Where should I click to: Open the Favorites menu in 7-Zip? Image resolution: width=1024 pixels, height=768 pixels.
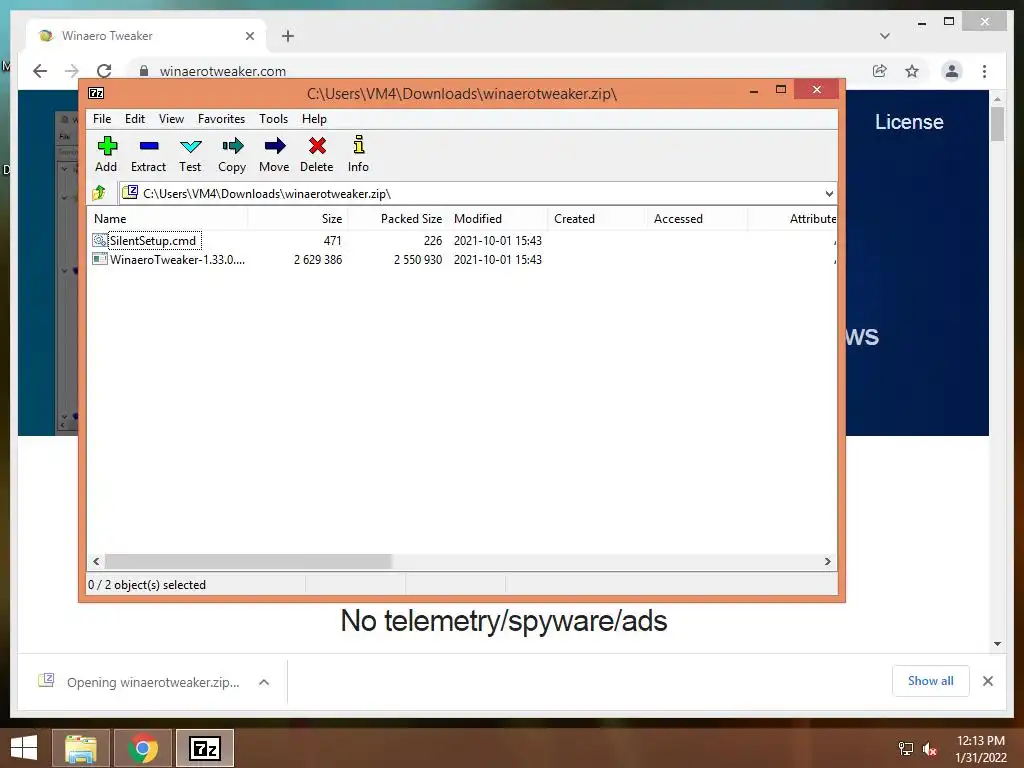coord(221,119)
